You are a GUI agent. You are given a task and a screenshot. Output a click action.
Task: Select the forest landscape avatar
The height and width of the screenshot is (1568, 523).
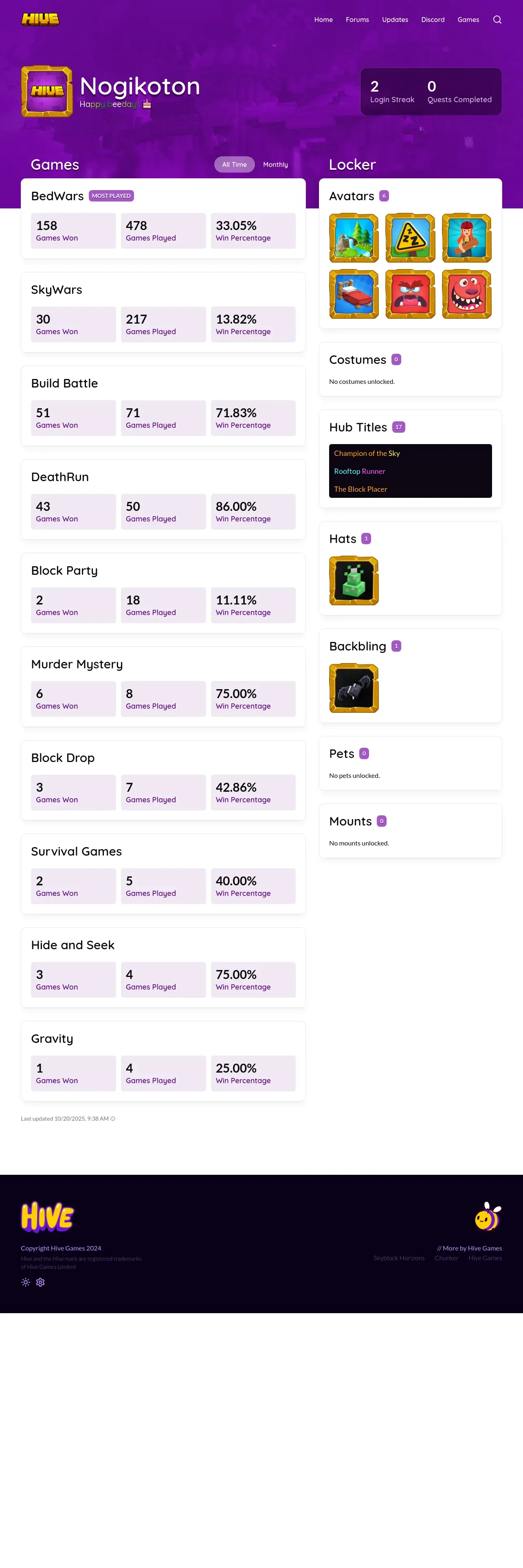(354, 238)
